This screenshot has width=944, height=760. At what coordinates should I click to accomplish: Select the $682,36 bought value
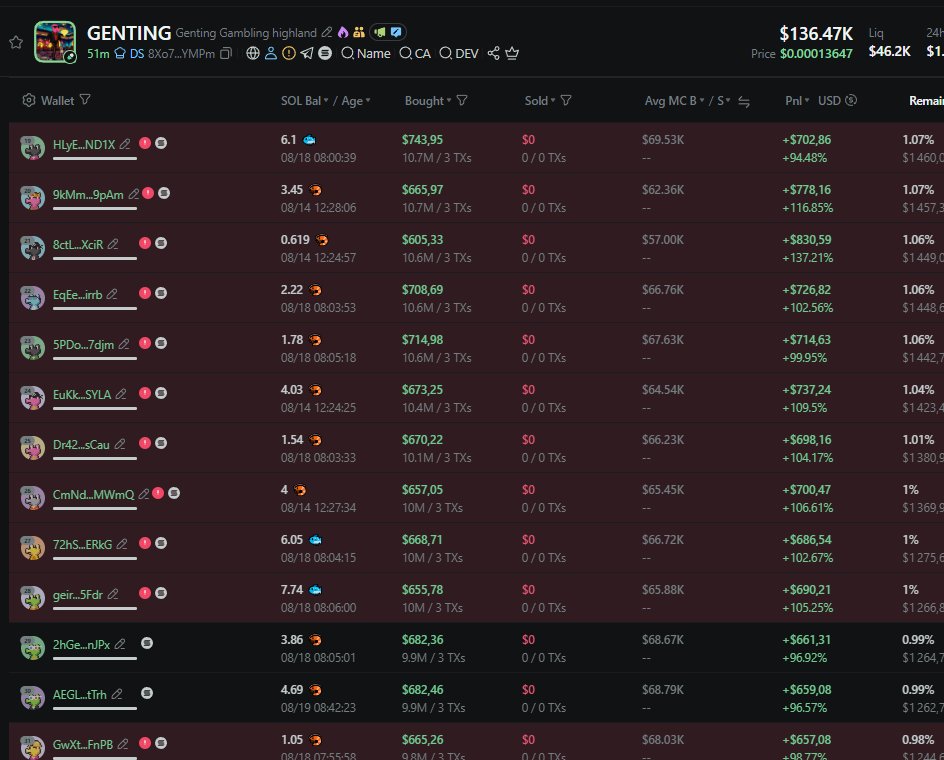423,640
